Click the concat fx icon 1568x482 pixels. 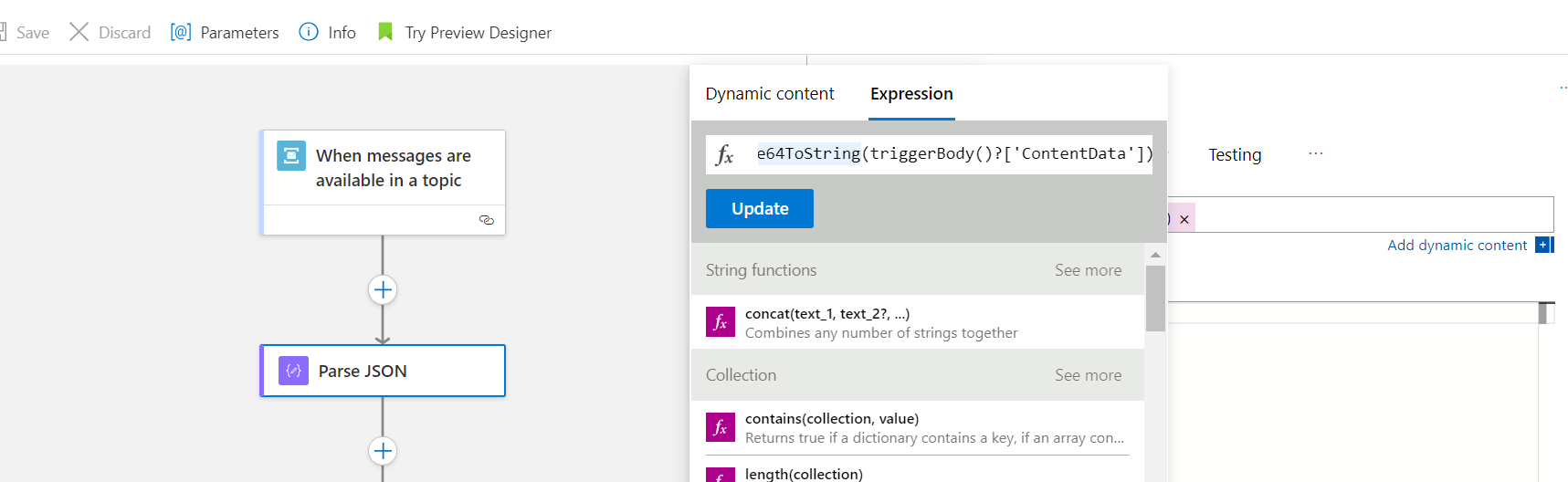721,321
